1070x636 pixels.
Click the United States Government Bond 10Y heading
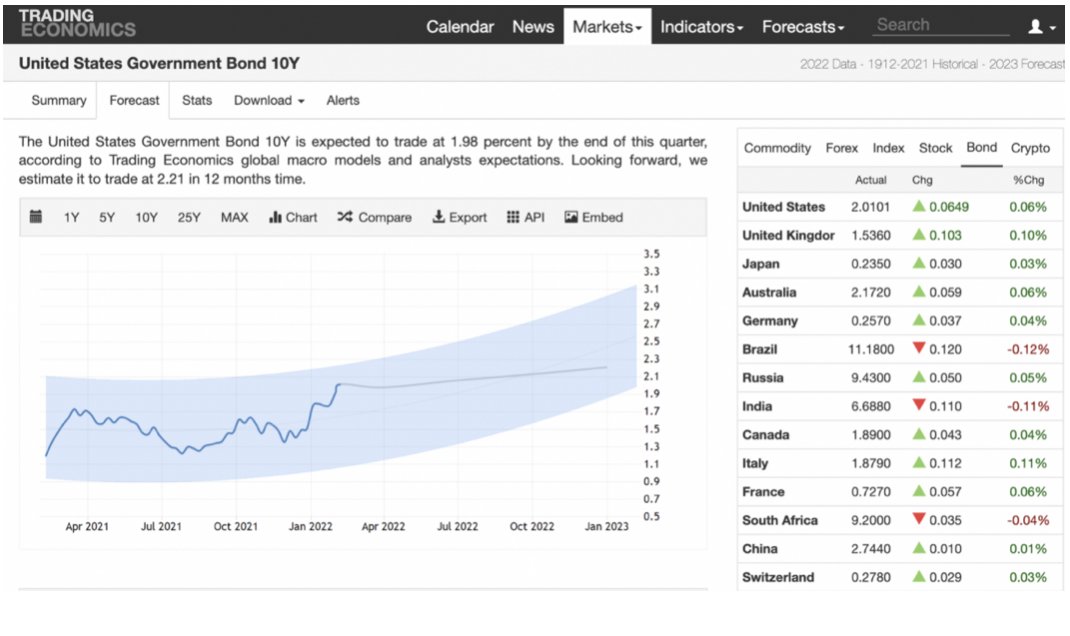(x=159, y=63)
